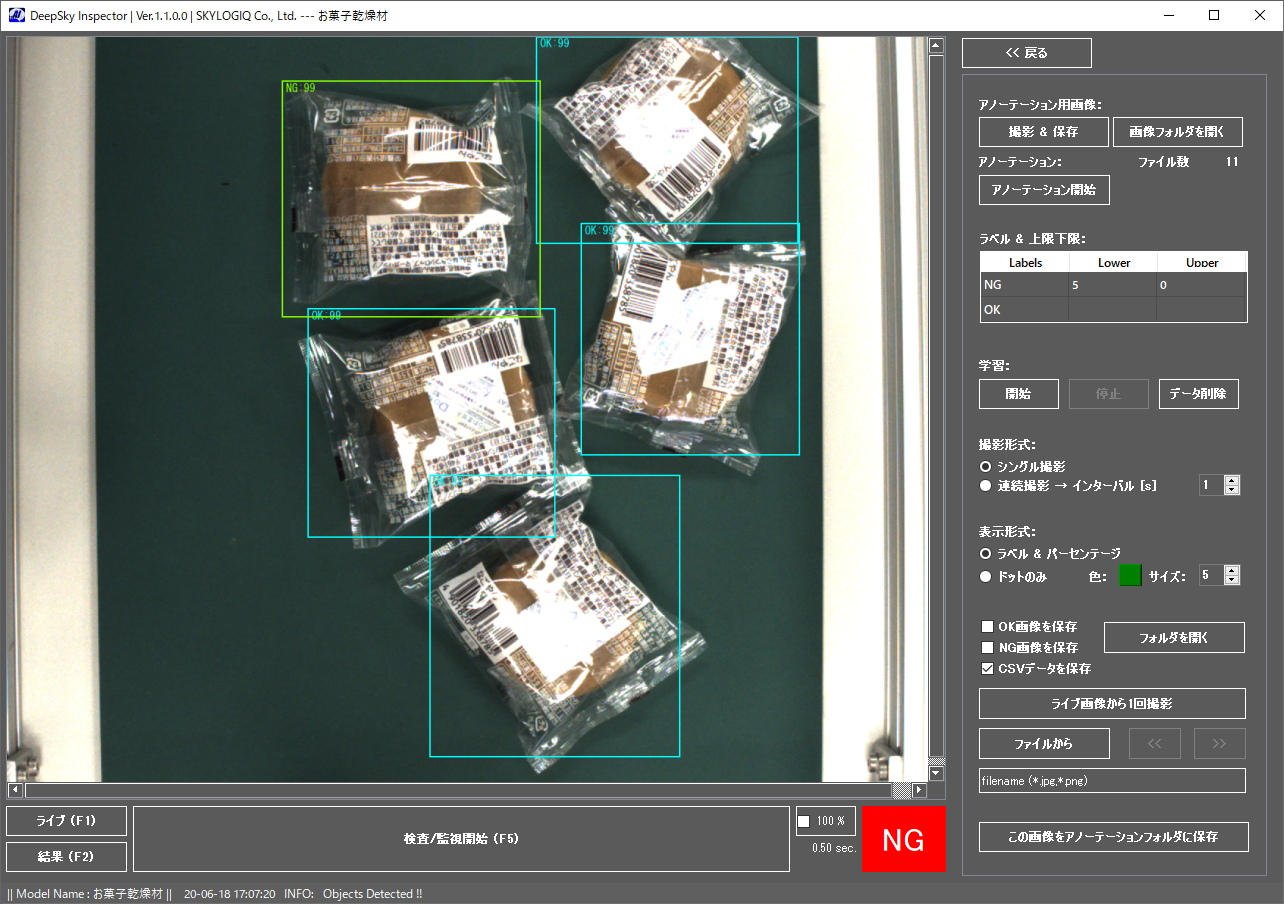Click the データ削除 button
The width and height of the screenshot is (1284, 904).
tap(1198, 394)
